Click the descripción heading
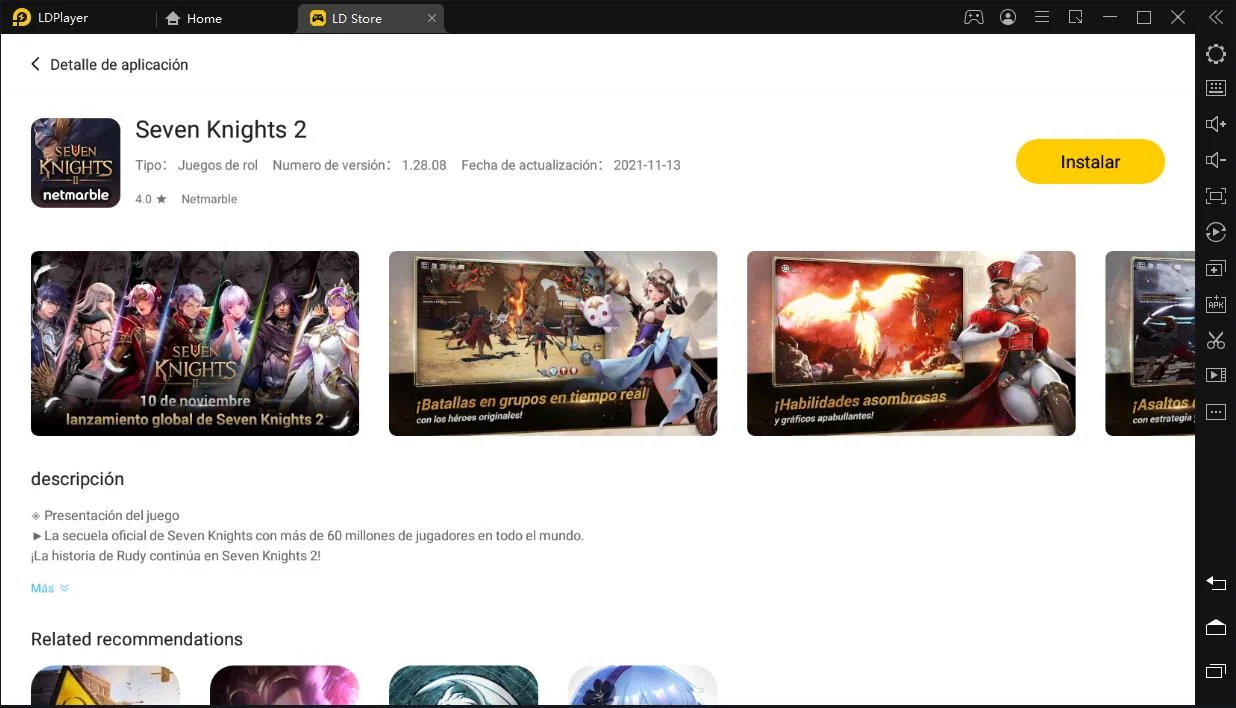This screenshot has height=708, width=1236. tap(77, 479)
